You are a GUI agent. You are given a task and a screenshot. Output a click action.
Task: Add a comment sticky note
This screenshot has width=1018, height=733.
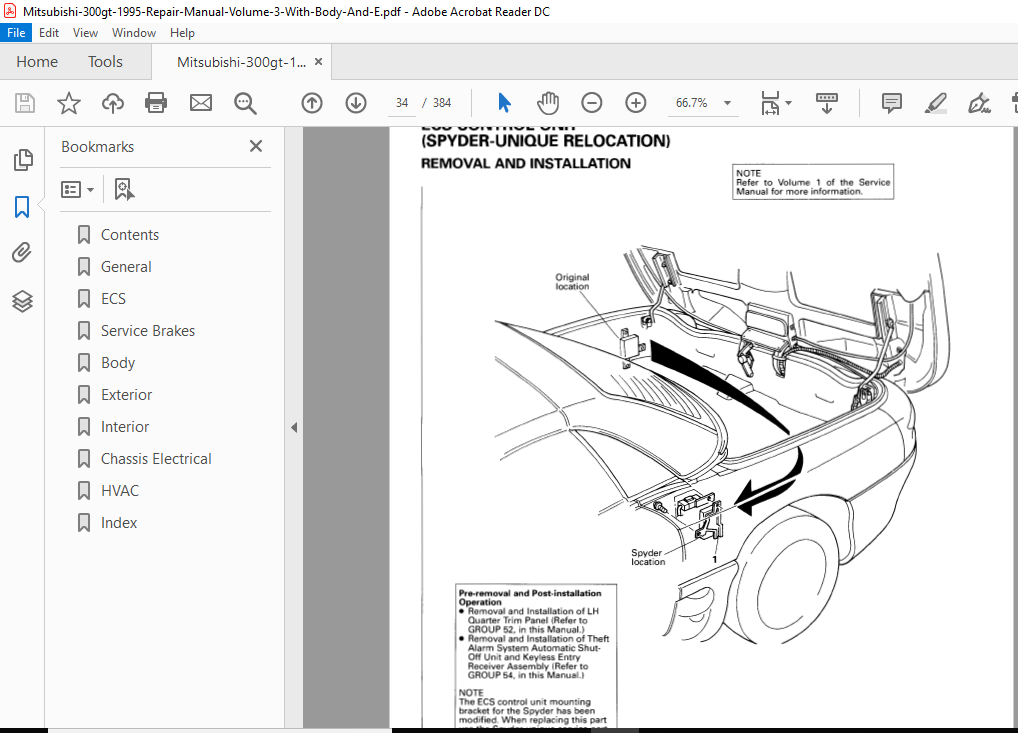click(891, 103)
